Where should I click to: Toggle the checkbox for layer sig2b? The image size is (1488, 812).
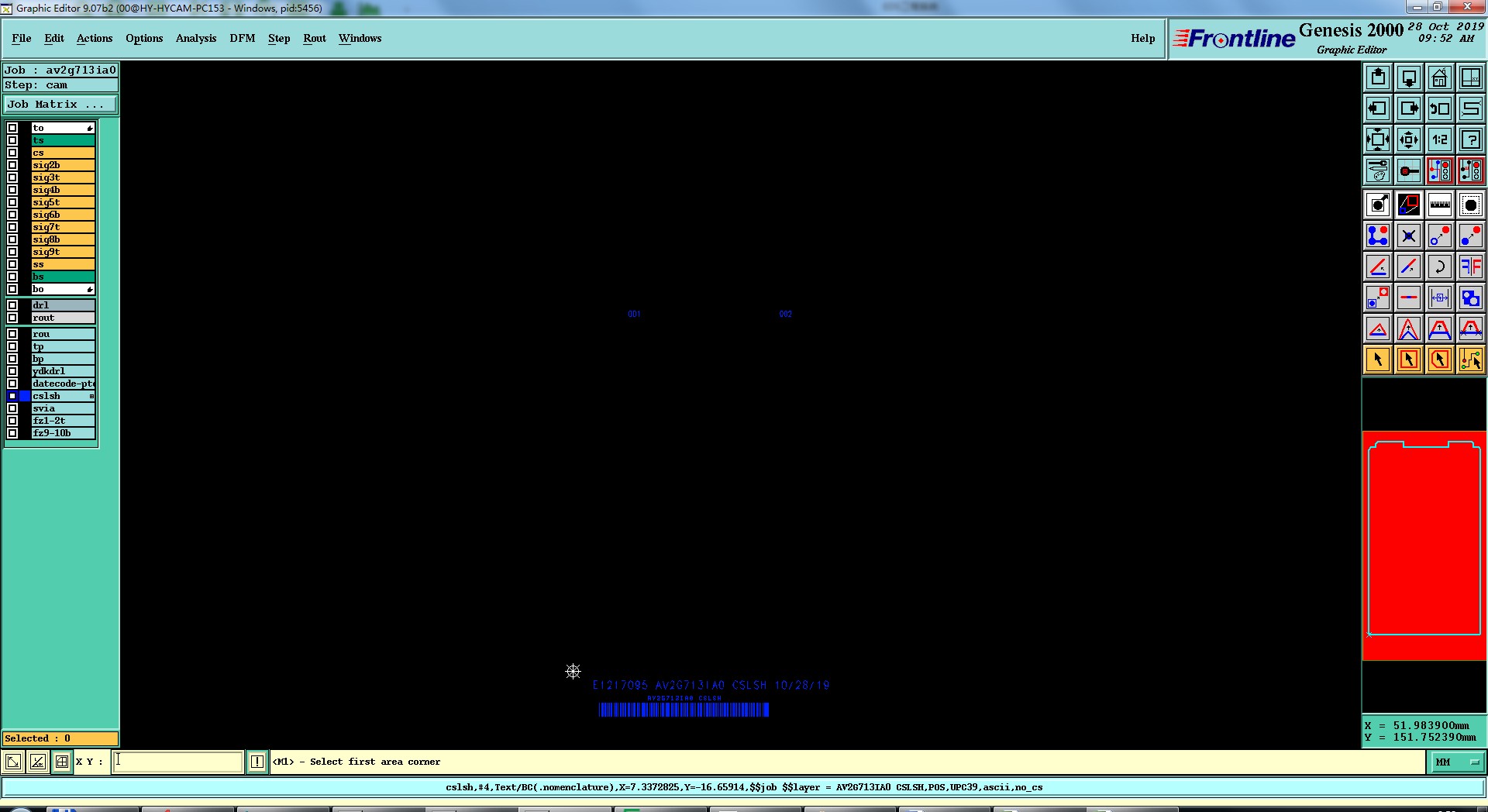click(x=12, y=165)
